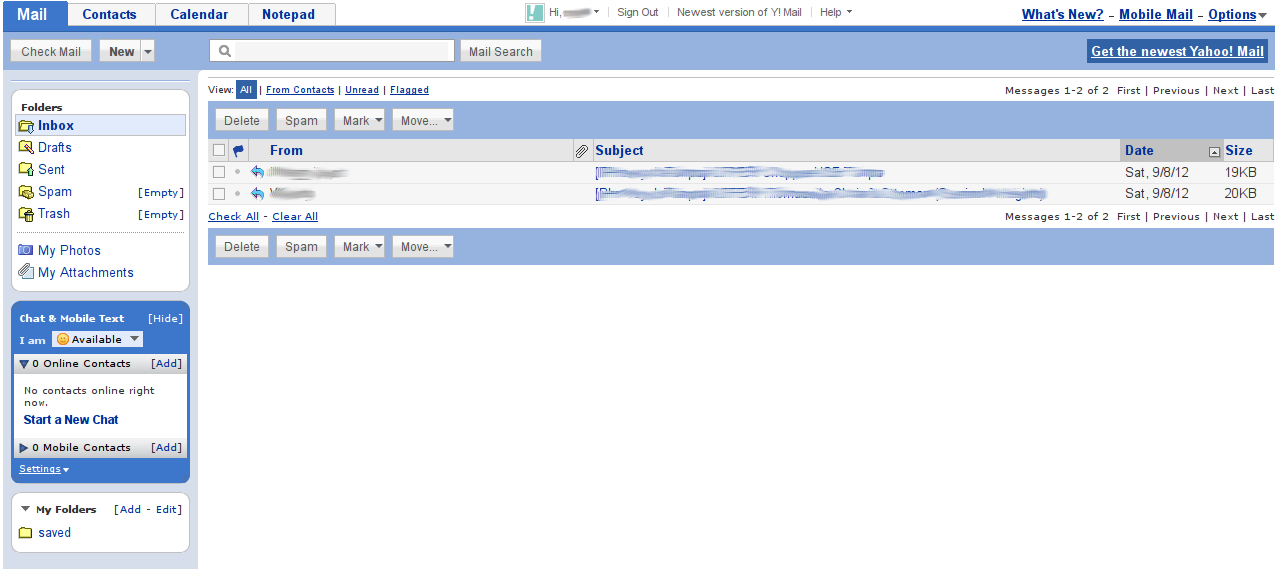Collapse the My Folders section
This screenshot has height=574, width=1278.
pos(26,509)
